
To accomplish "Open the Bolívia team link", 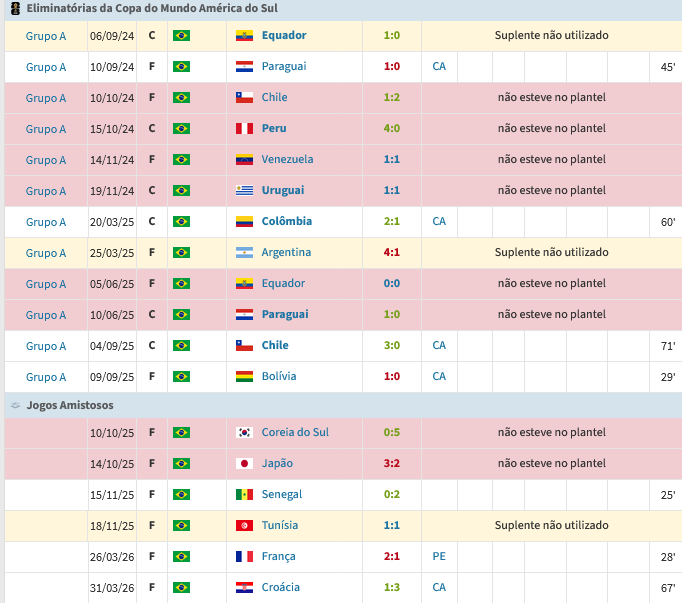I will pos(279,376).
